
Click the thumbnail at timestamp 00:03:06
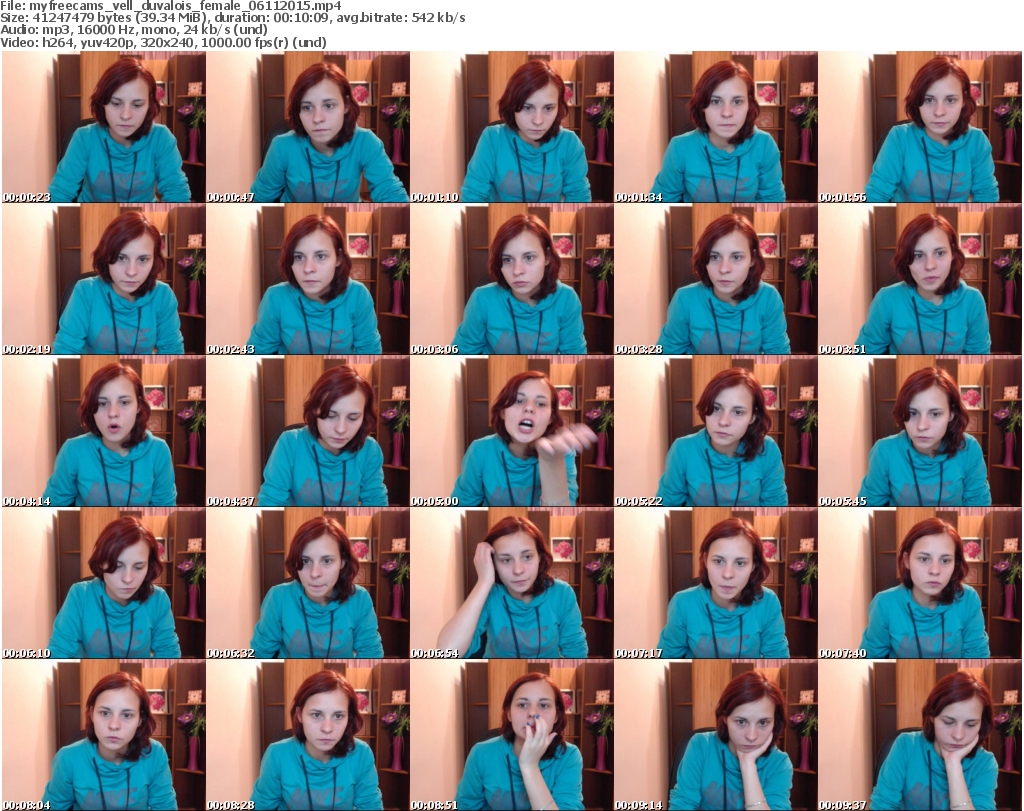click(511, 279)
